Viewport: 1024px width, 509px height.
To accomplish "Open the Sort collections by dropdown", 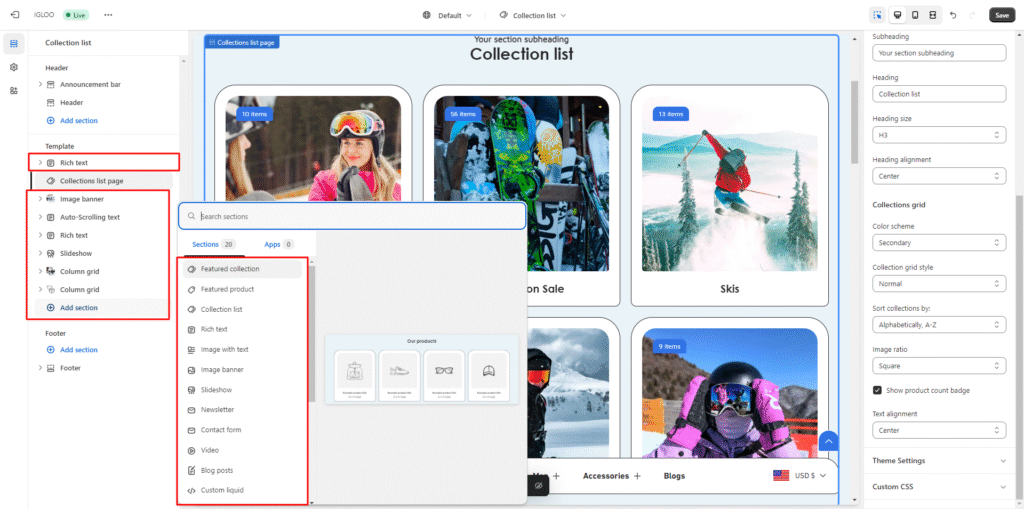I will [938, 325].
